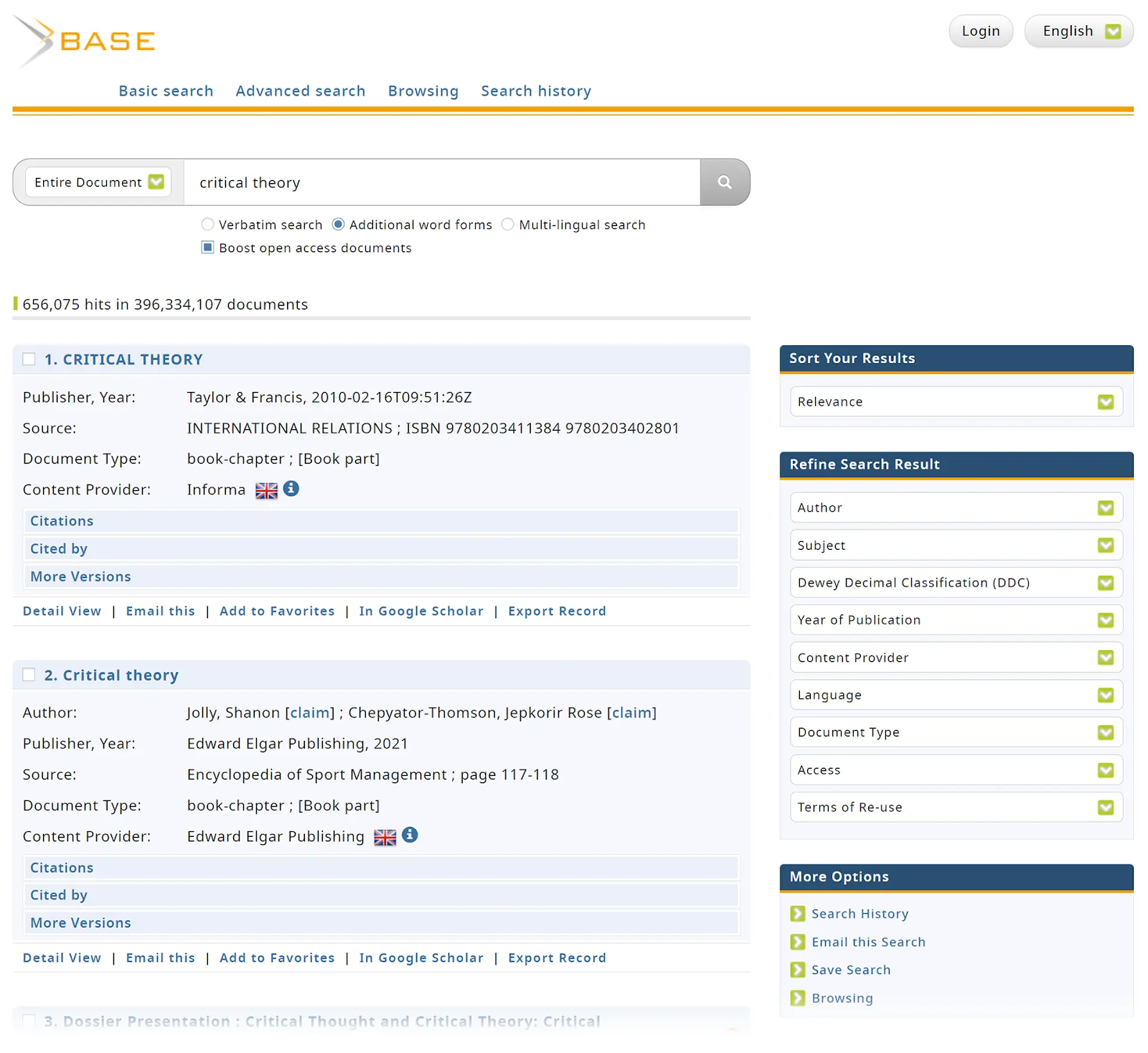
Task: Expand the Subject refine filter
Action: point(956,546)
